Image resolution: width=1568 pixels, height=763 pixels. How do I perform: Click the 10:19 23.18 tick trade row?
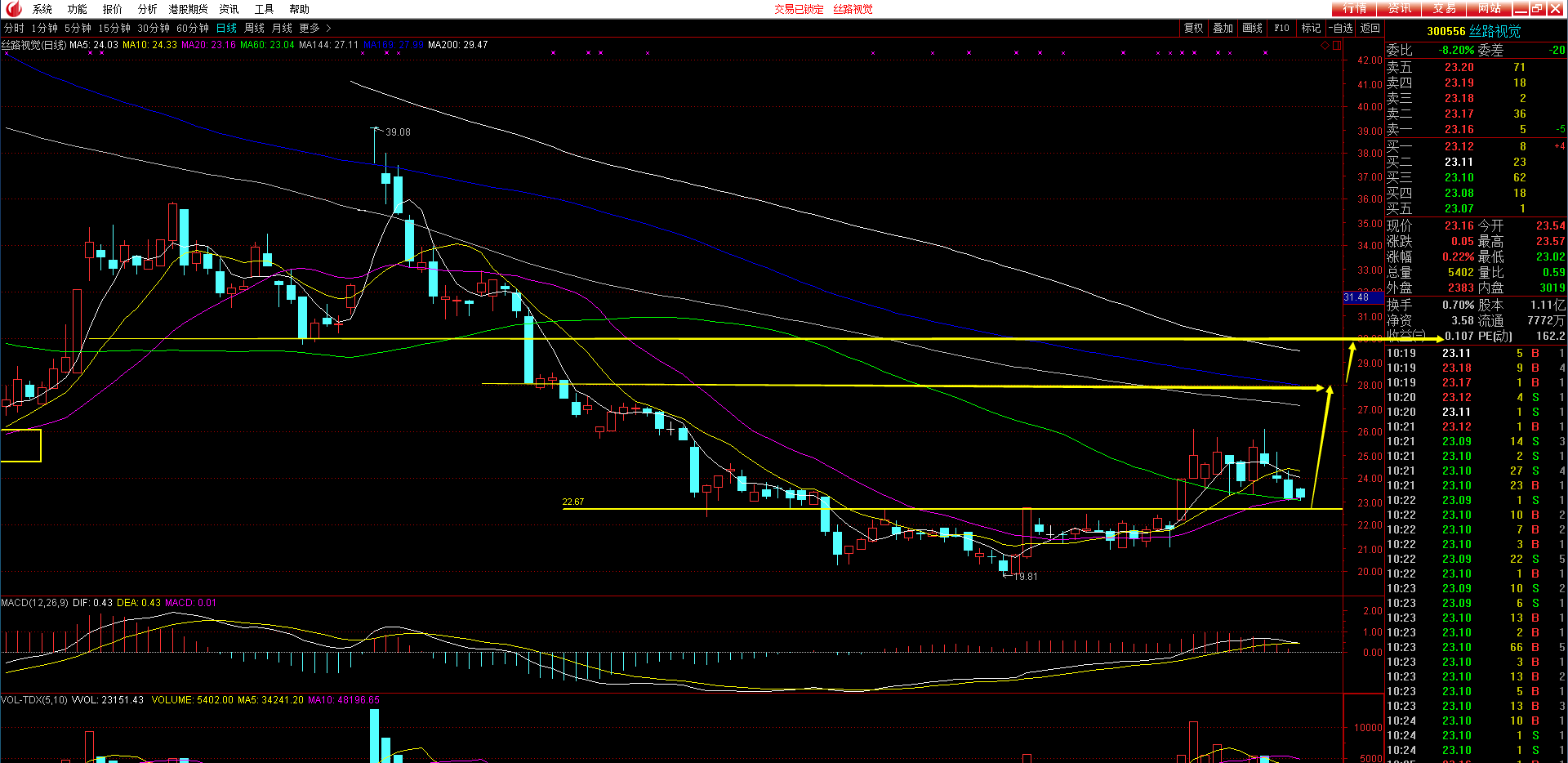[x=1476, y=368]
